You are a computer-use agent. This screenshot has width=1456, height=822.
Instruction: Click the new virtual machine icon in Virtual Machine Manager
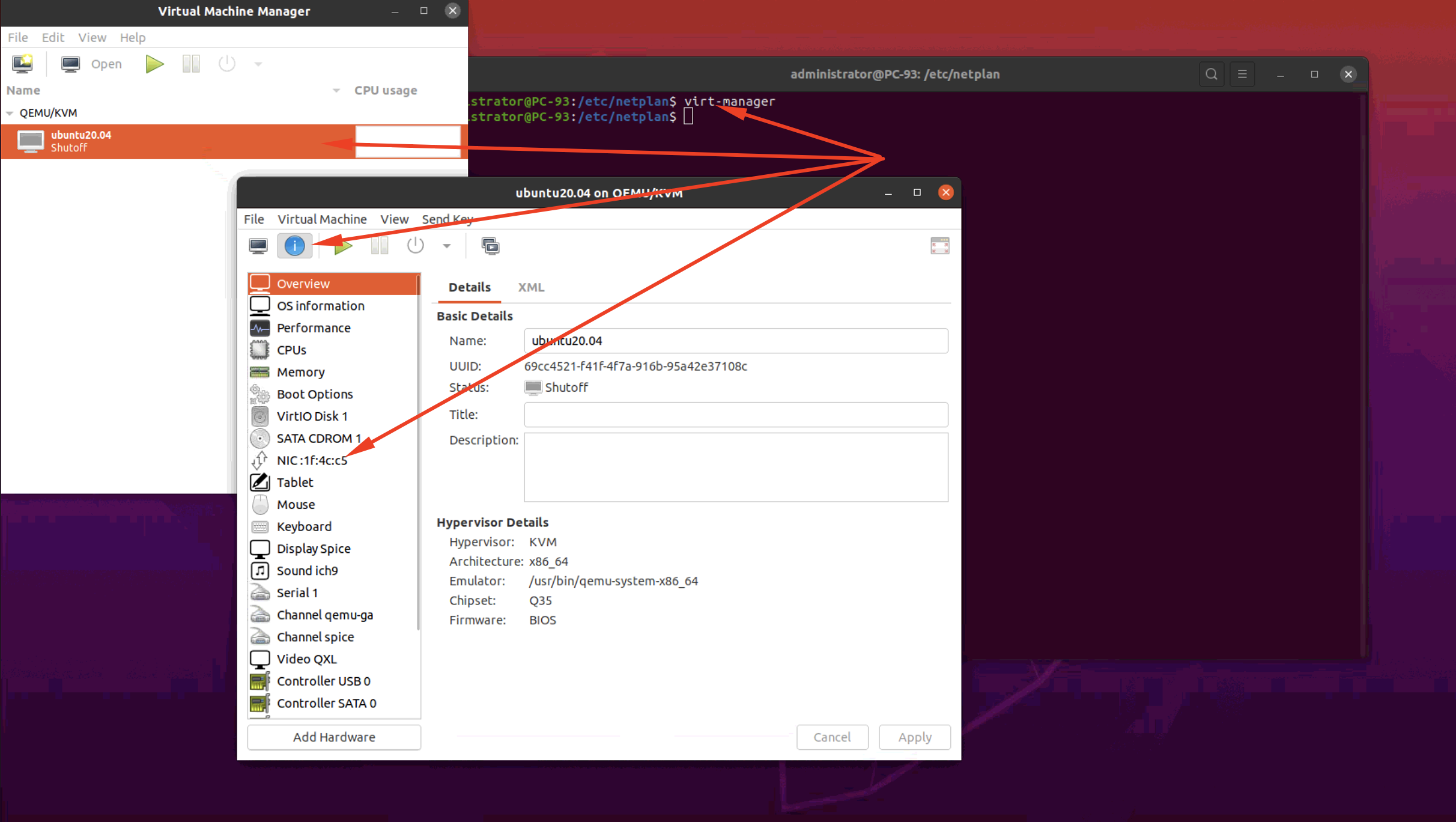coord(22,64)
